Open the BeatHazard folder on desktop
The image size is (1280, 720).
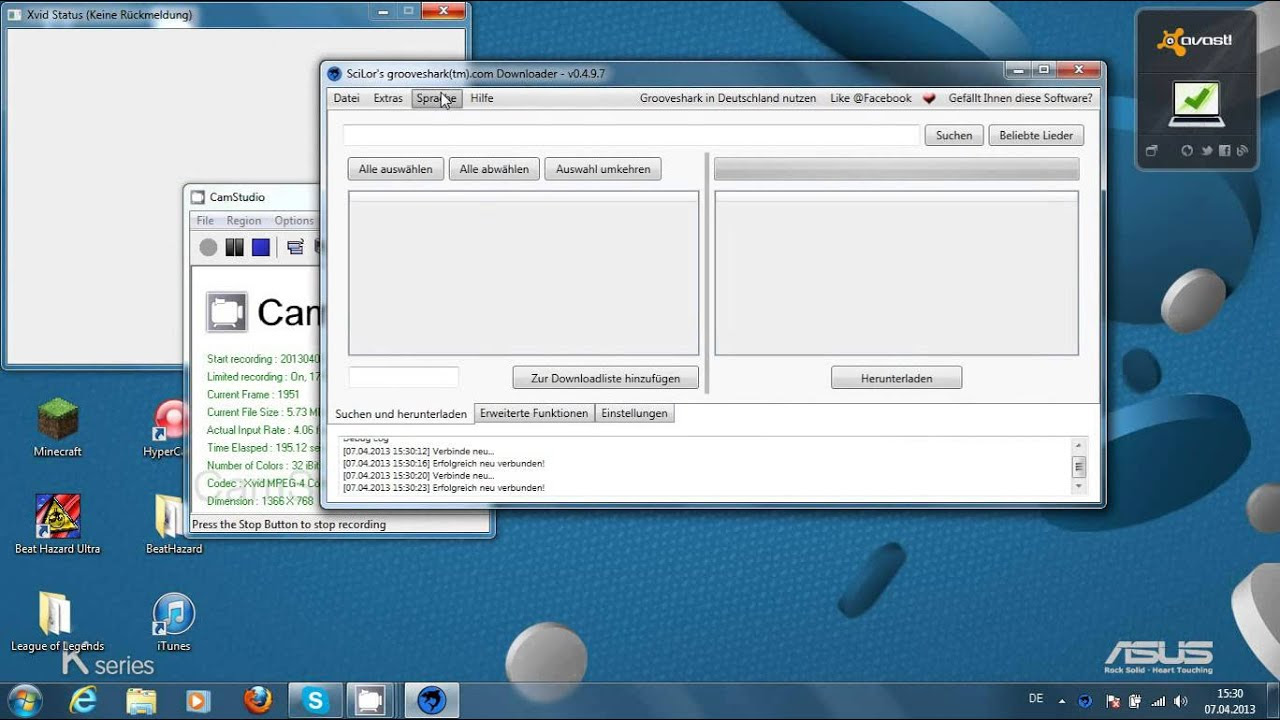tap(173, 524)
